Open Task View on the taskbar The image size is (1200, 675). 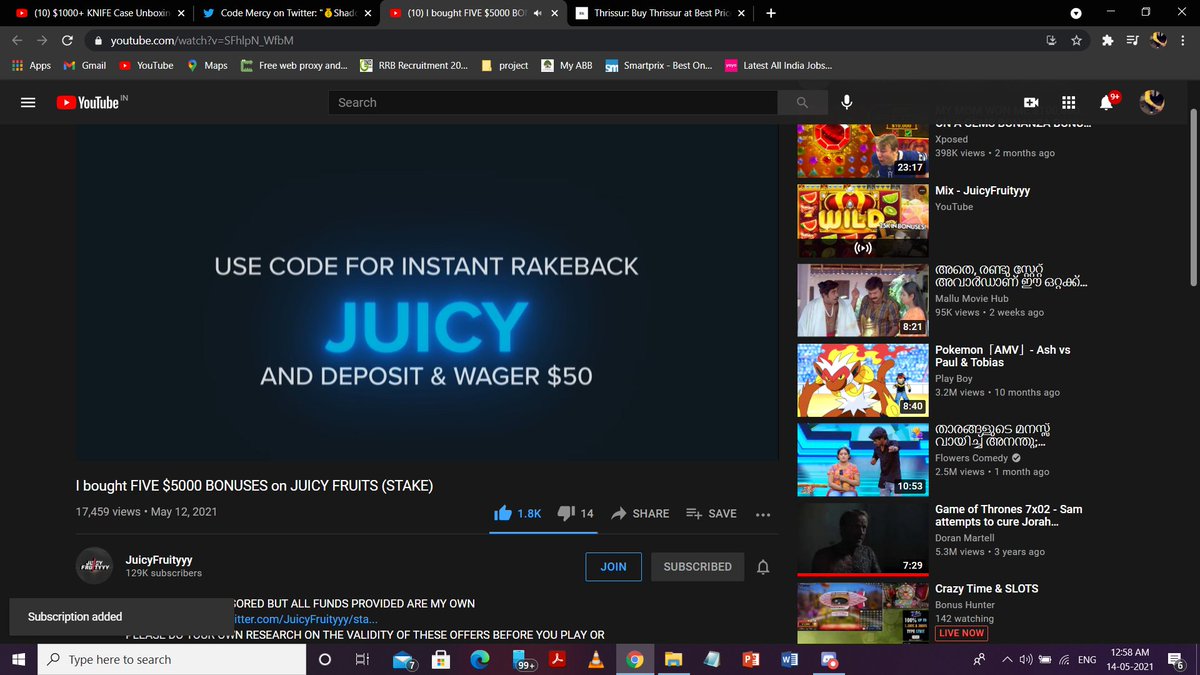click(363, 660)
